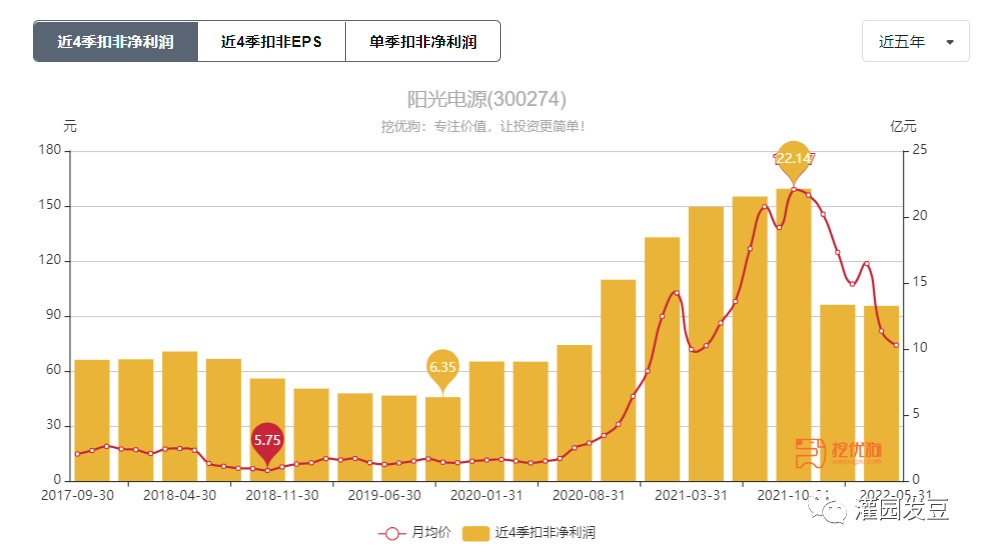The image size is (981, 552).
Task: Open the 单季扣非净利润 tab
Action: click(423, 41)
